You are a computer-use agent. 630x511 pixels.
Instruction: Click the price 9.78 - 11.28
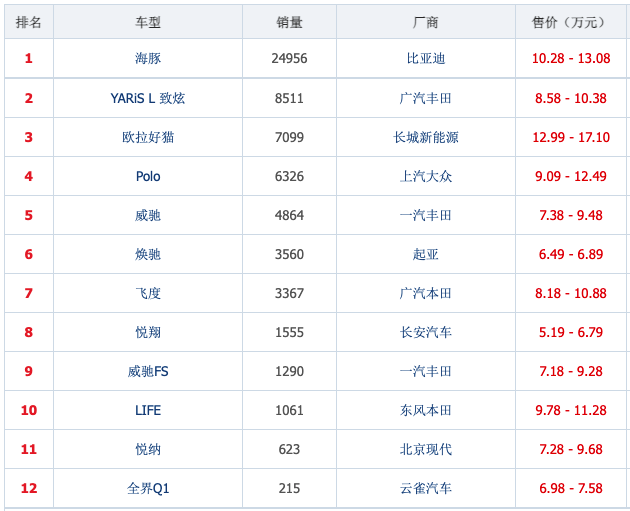point(571,410)
